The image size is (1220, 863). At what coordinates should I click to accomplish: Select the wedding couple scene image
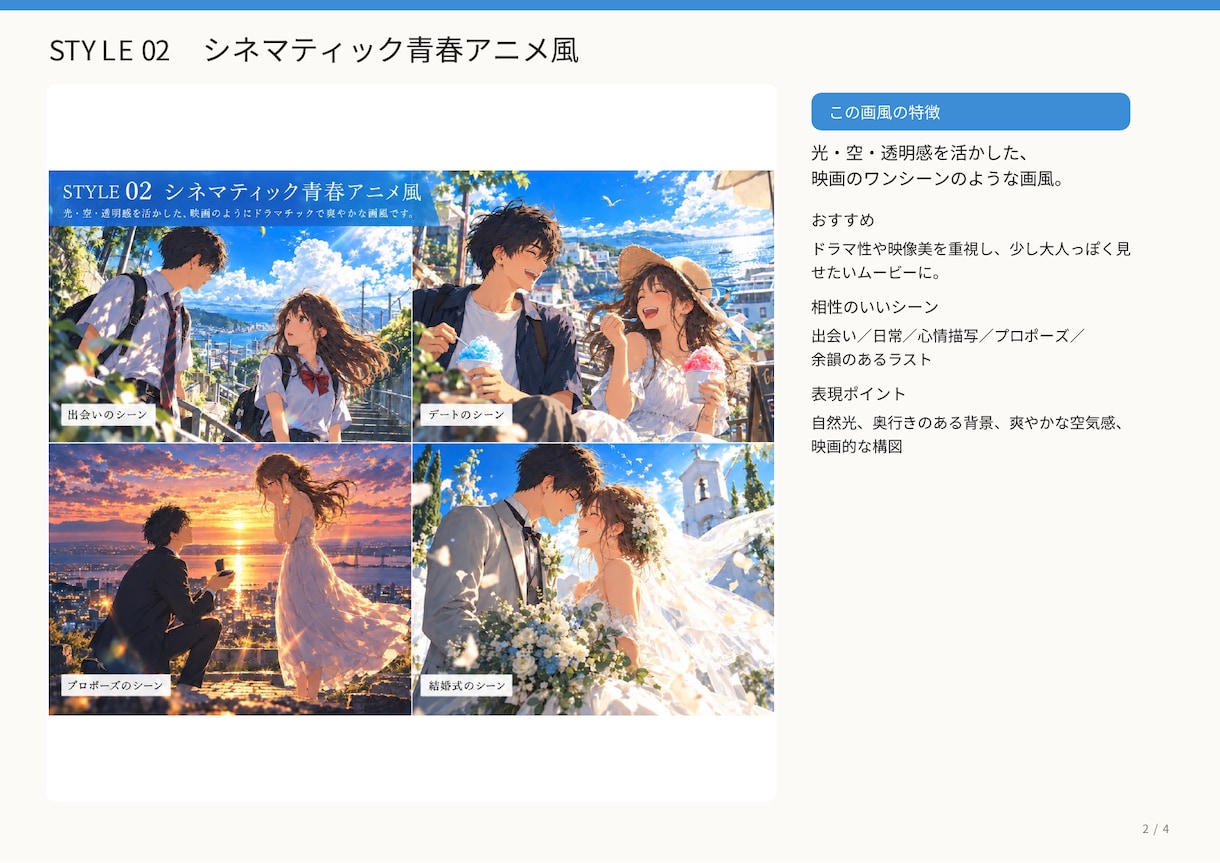(593, 579)
